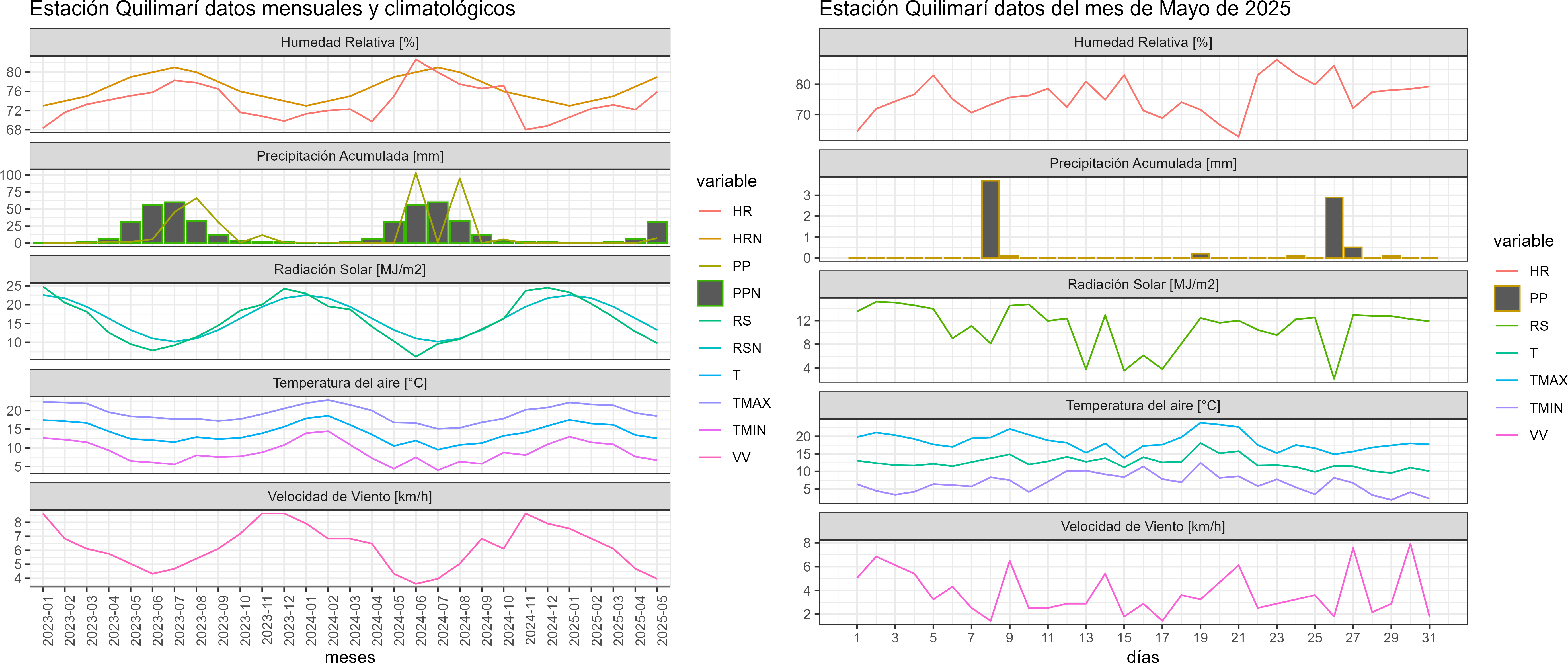This screenshot has height=663, width=1568.
Task: Click 'Radiación Solar [MJ/m2]' header in monthly chart
Action: pos(349,269)
